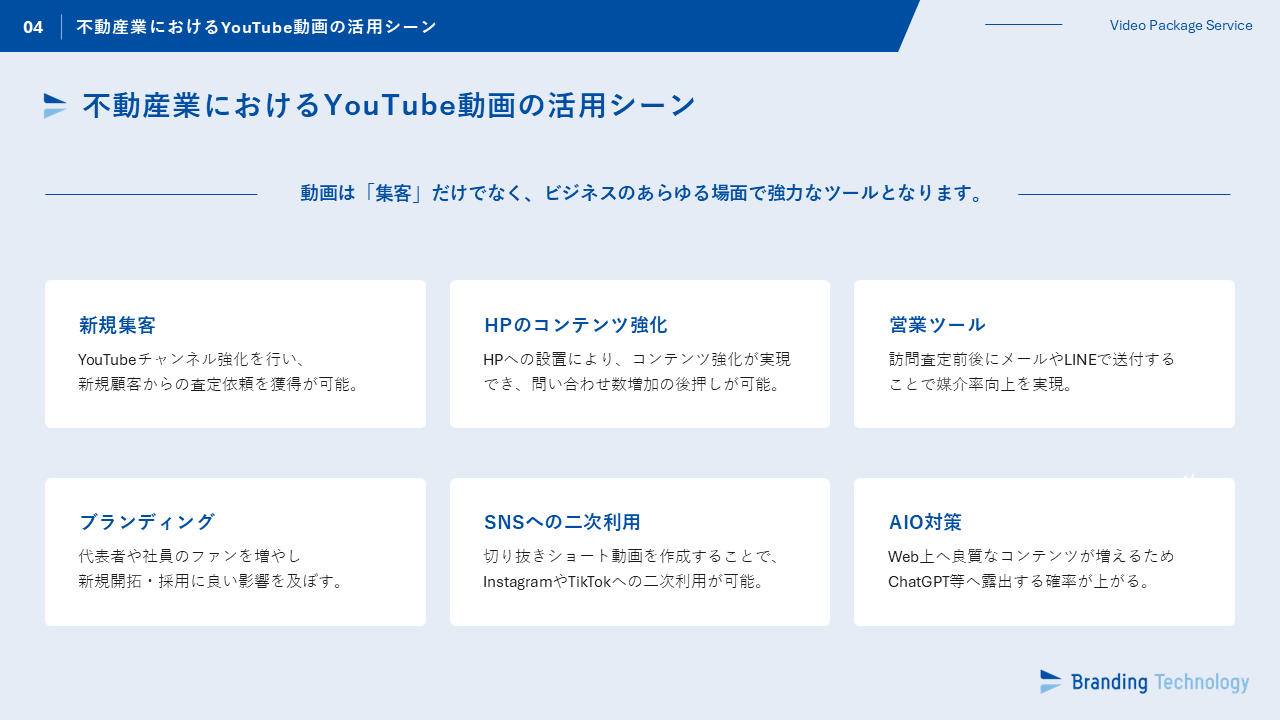This screenshot has height=720, width=1280.
Task: Click the right horizontal divider line beside the tagline
Action: coord(1123,193)
